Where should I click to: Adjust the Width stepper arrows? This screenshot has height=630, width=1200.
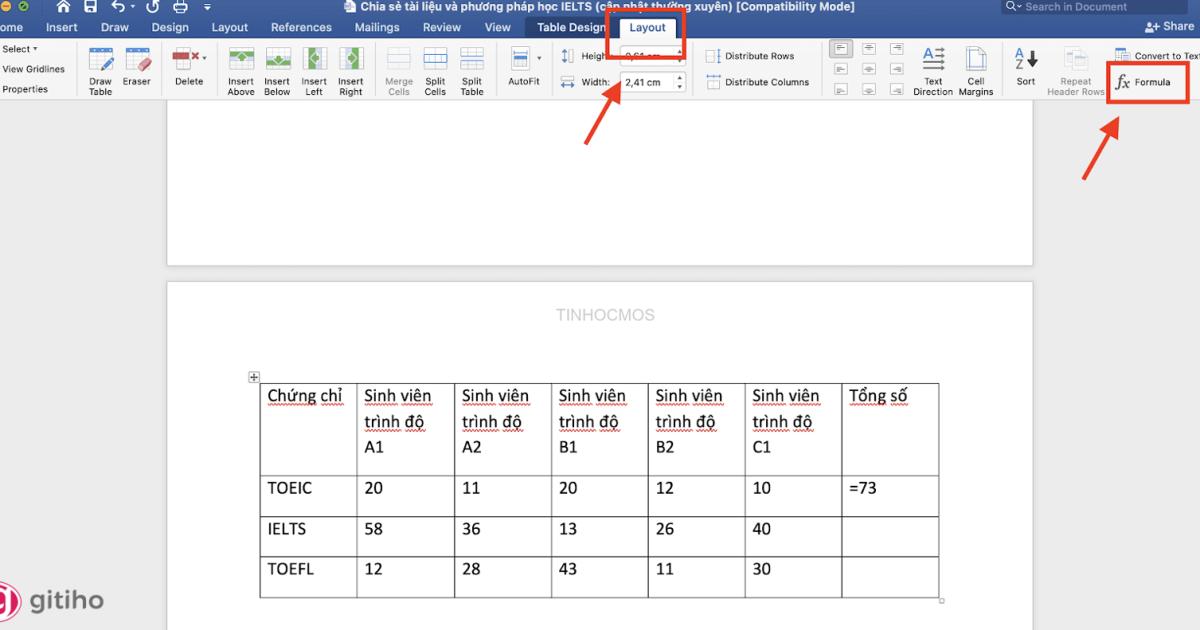pyautogui.click(x=680, y=82)
